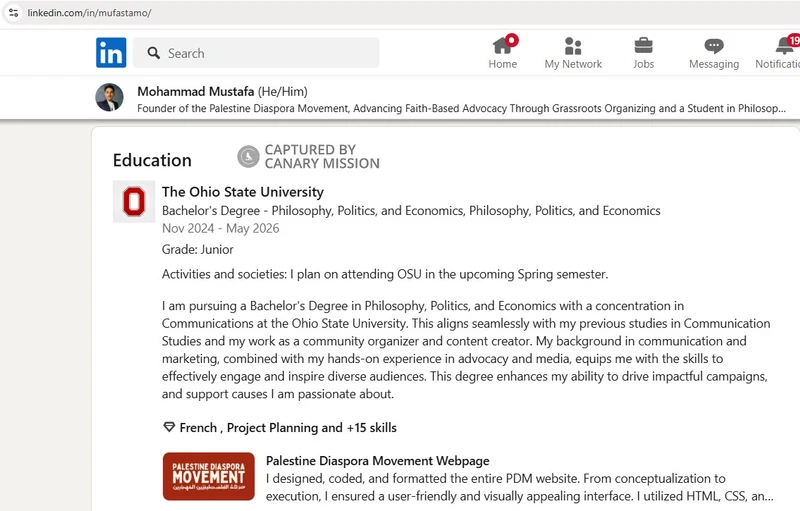Screen dimensions: 800x511
Task: Click the Home nav icon
Action: (503, 46)
